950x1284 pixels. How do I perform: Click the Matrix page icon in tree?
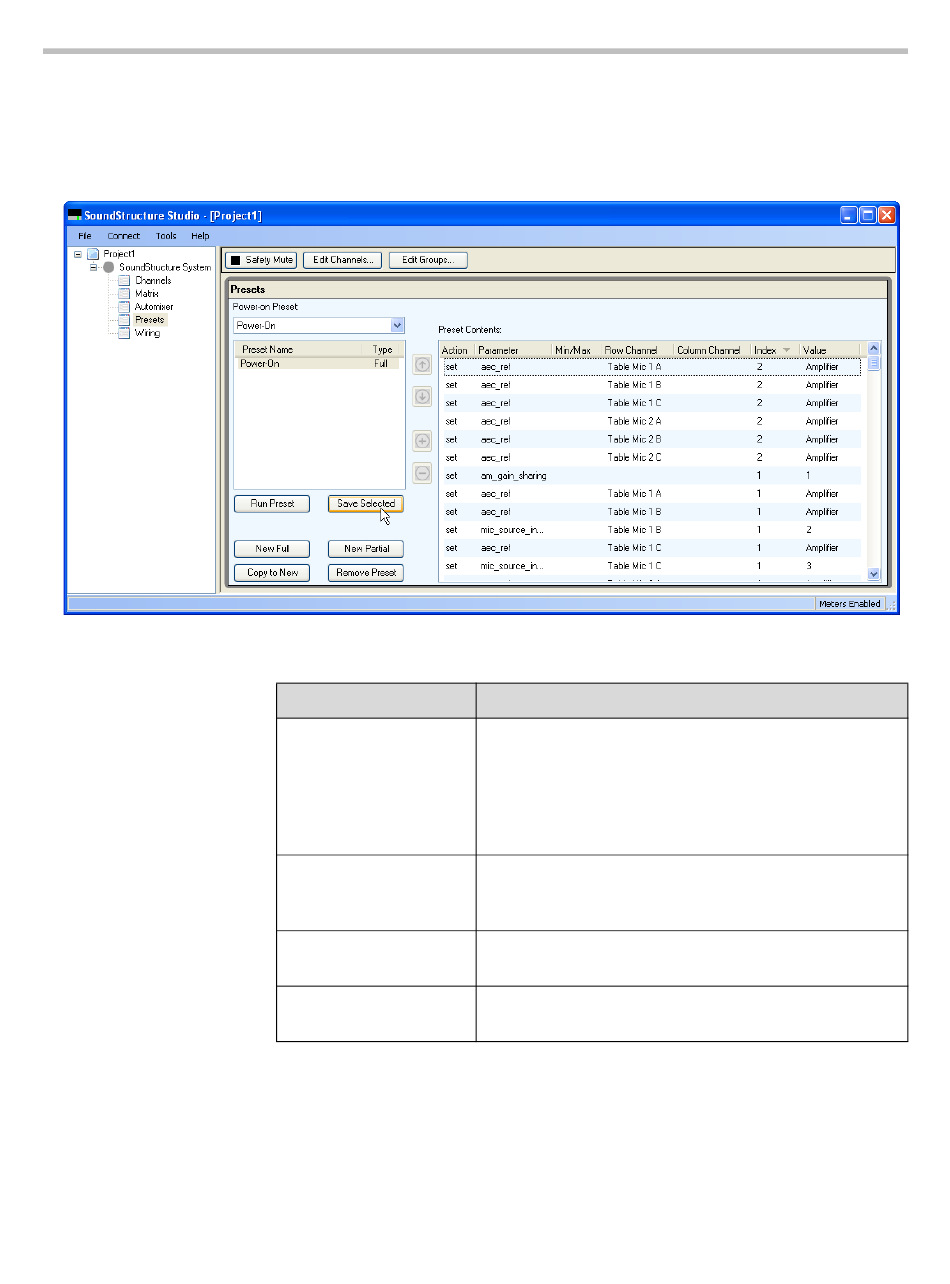tap(124, 294)
